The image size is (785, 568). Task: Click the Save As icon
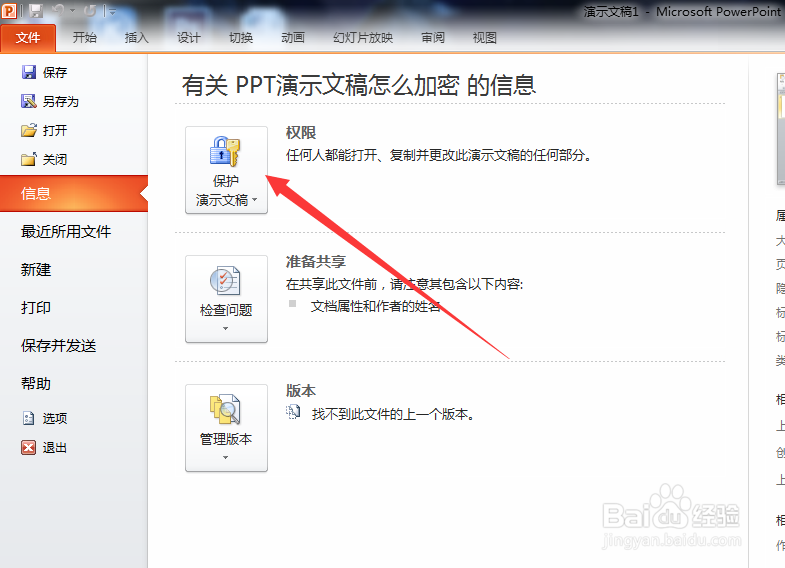tap(29, 101)
